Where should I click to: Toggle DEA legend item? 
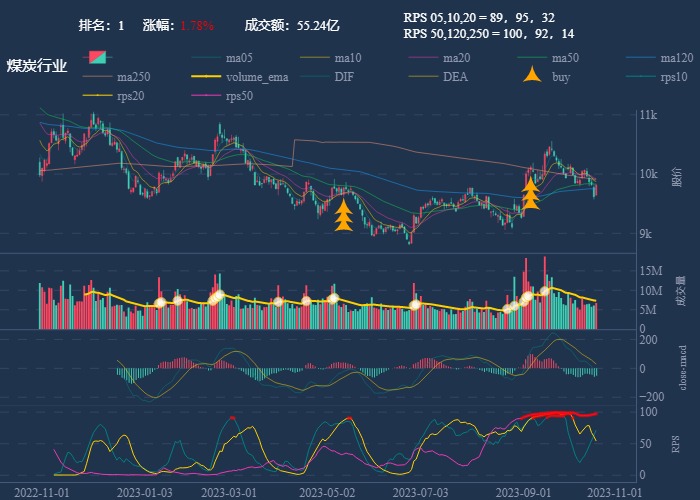click(x=455, y=77)
